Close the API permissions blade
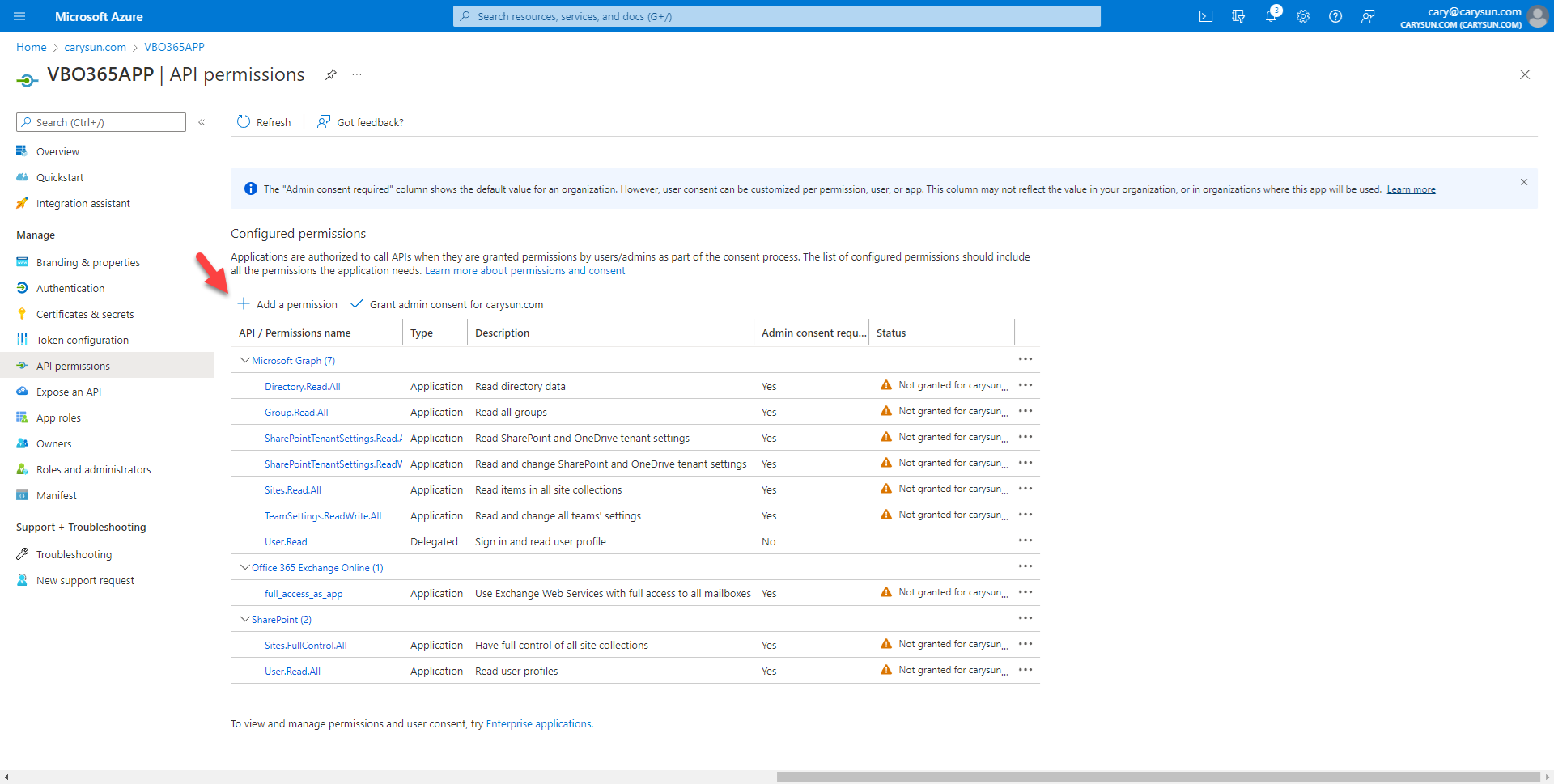This screenshot has height=784, width=1554. point(1525,74)
